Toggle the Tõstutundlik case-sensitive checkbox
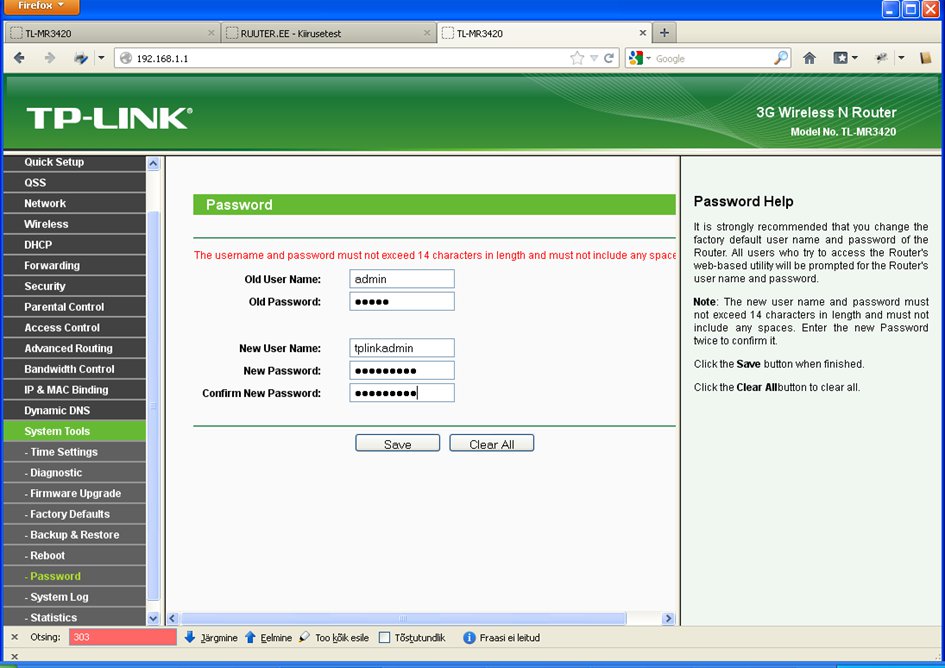 pos(384,637)
